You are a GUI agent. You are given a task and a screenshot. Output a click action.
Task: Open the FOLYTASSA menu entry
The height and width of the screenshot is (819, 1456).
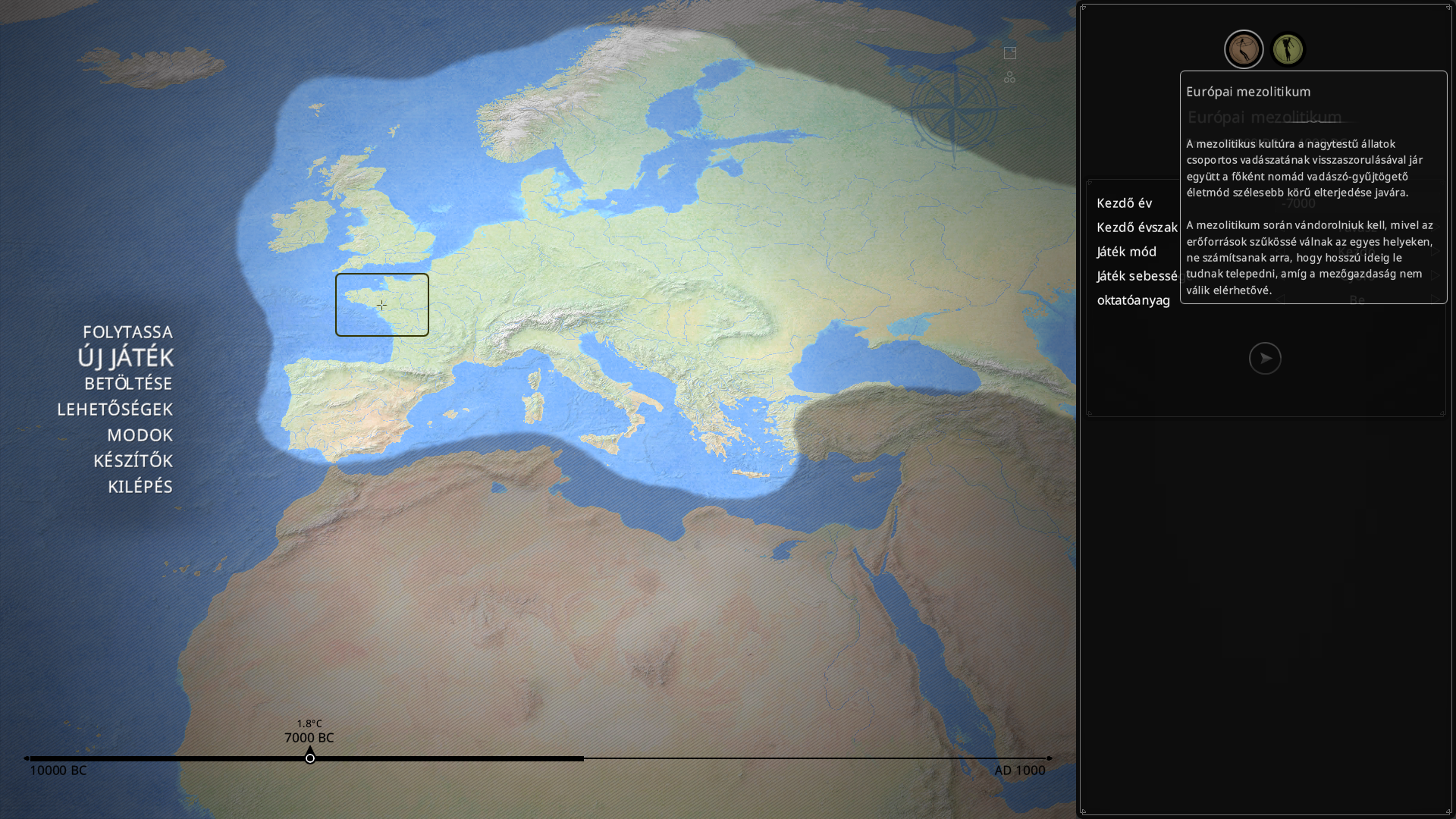coord(127,332)
